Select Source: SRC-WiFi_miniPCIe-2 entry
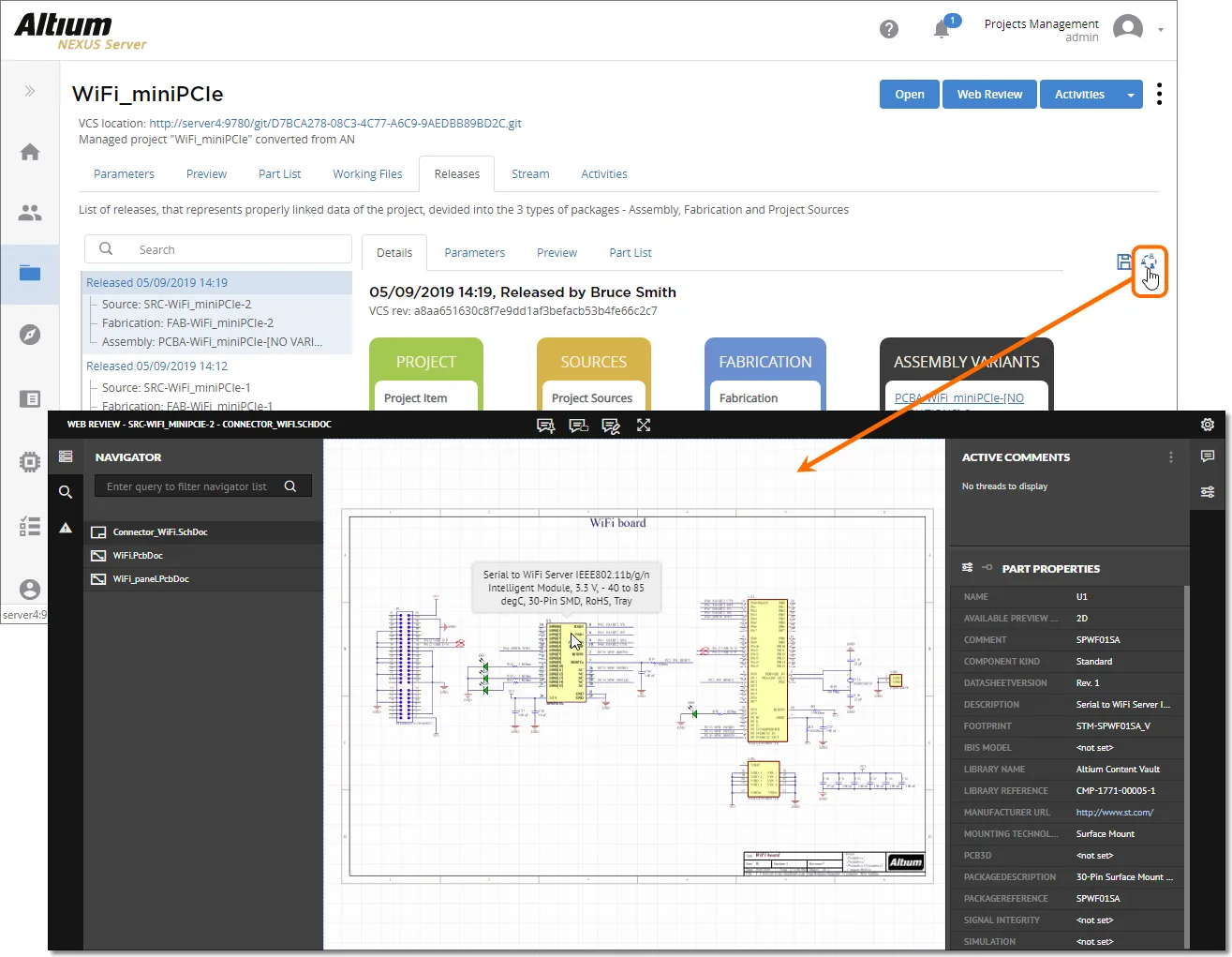 point(176,304)
